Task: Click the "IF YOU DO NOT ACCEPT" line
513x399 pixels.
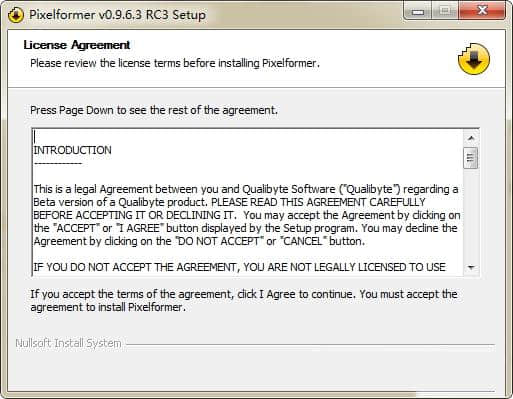Action: pyautogui.click(x=239, y=267)
